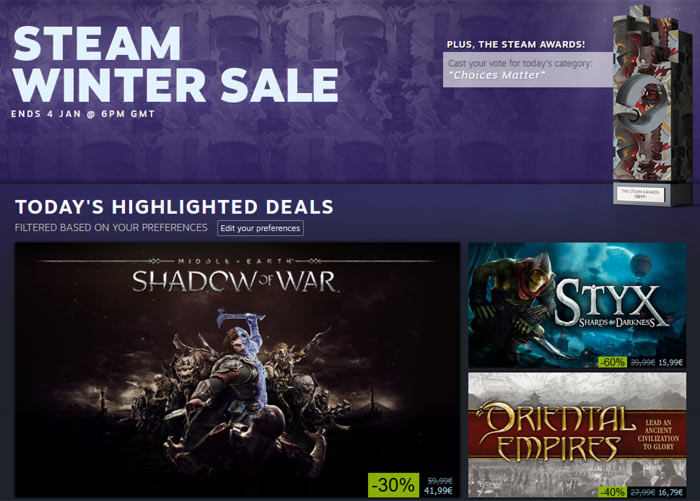The width and height of the screenshot is (700, 501).
Task: Open the Styx Shards of Darkness deal
Action: click(x=577, y=305)
